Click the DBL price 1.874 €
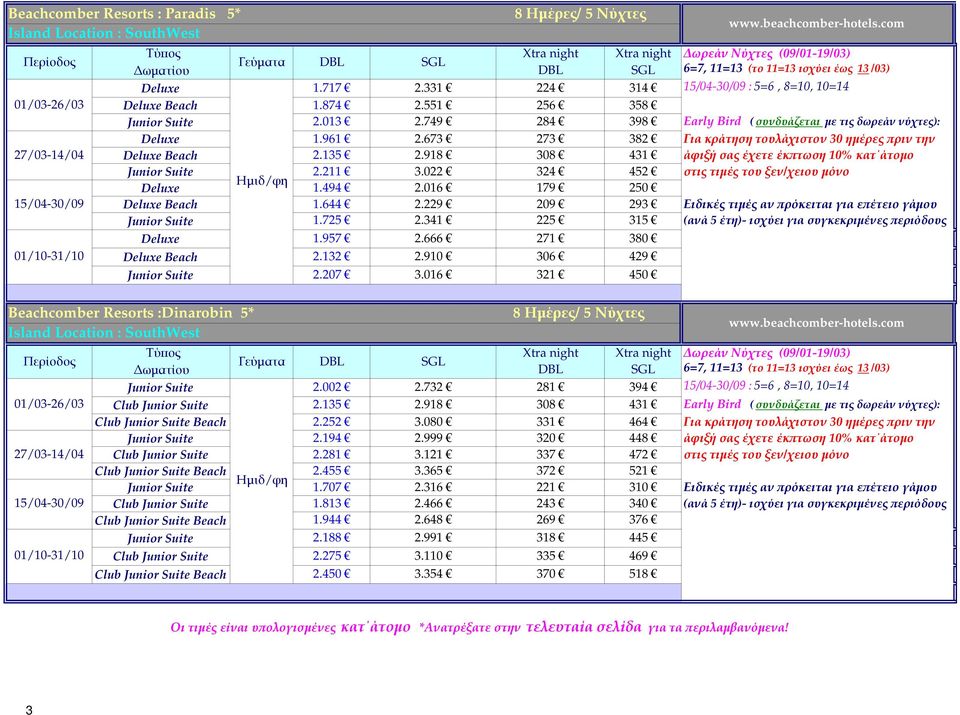This screenshot has height=715, width=960. click(331, 105)
